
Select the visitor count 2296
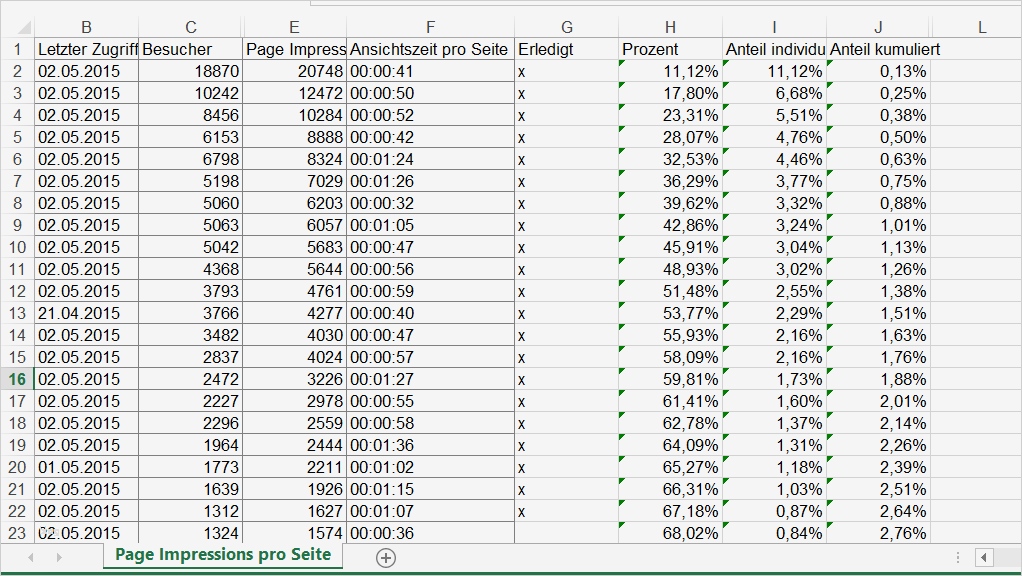coord(190,424)
